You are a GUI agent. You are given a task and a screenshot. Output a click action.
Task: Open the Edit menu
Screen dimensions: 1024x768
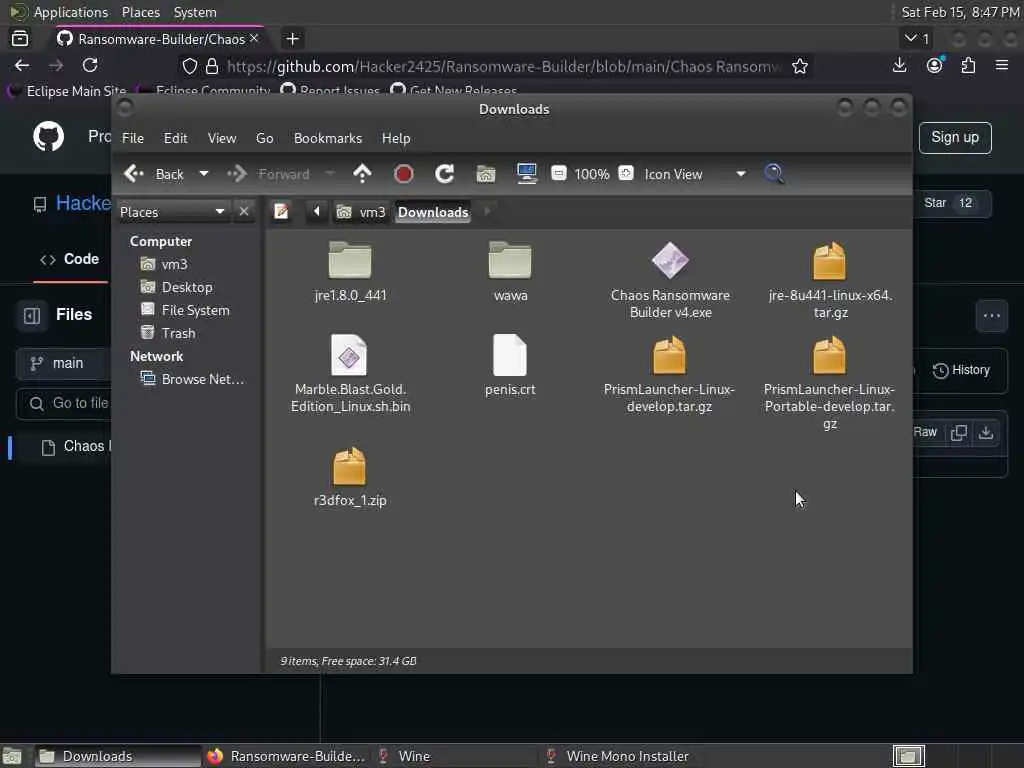(175, 138)
